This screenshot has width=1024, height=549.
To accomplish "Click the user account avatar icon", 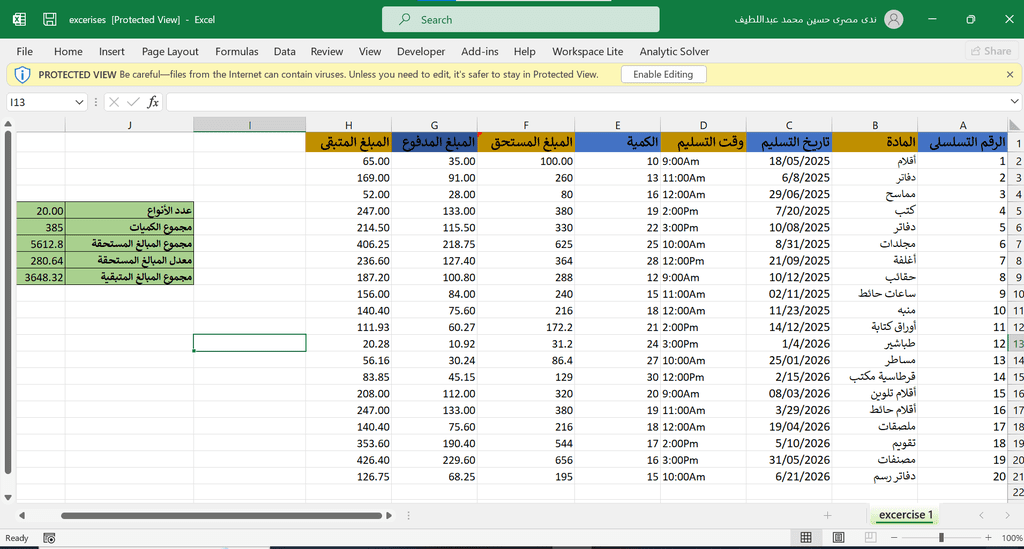I will coord(893,19).
